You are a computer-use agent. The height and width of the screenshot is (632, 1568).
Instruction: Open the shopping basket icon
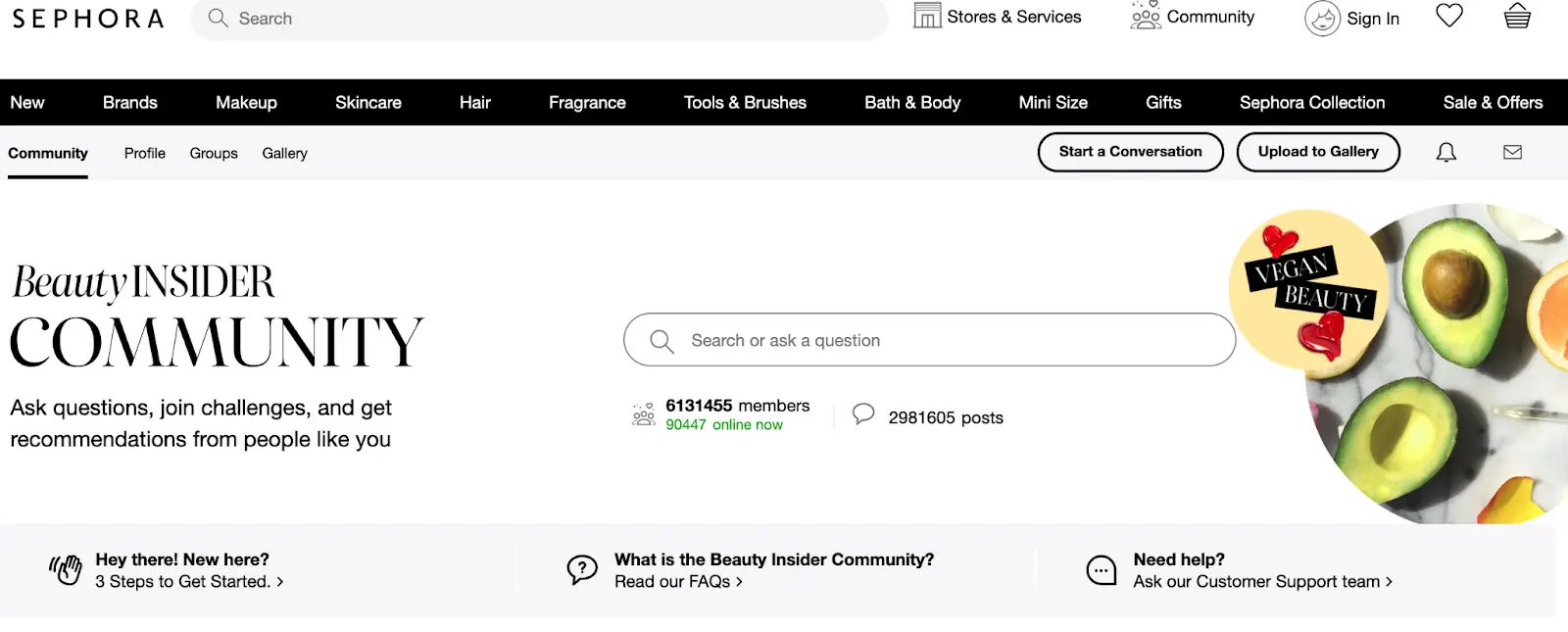tap(1517, 16)
